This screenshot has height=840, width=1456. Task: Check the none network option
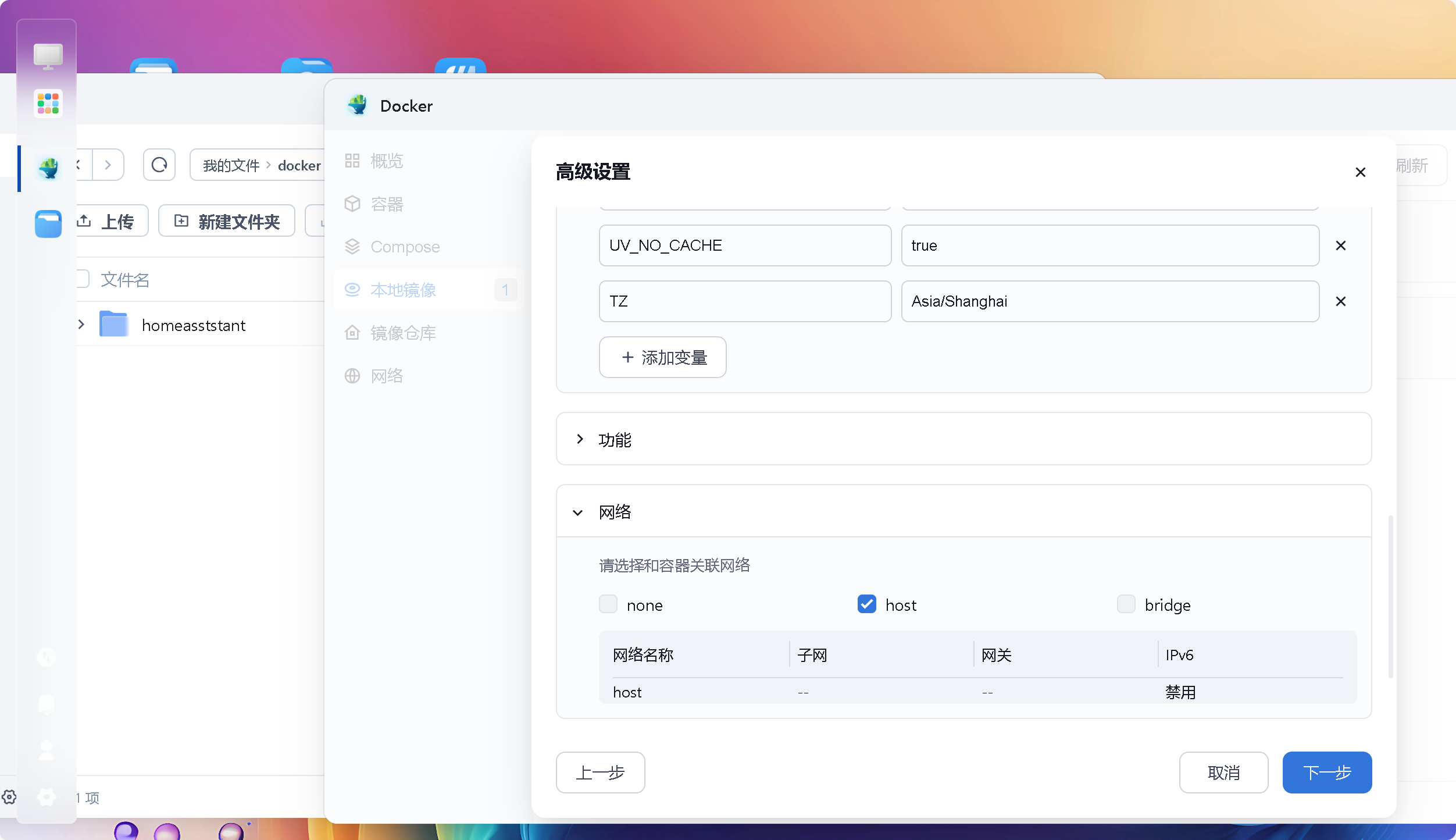coord(608,604)
